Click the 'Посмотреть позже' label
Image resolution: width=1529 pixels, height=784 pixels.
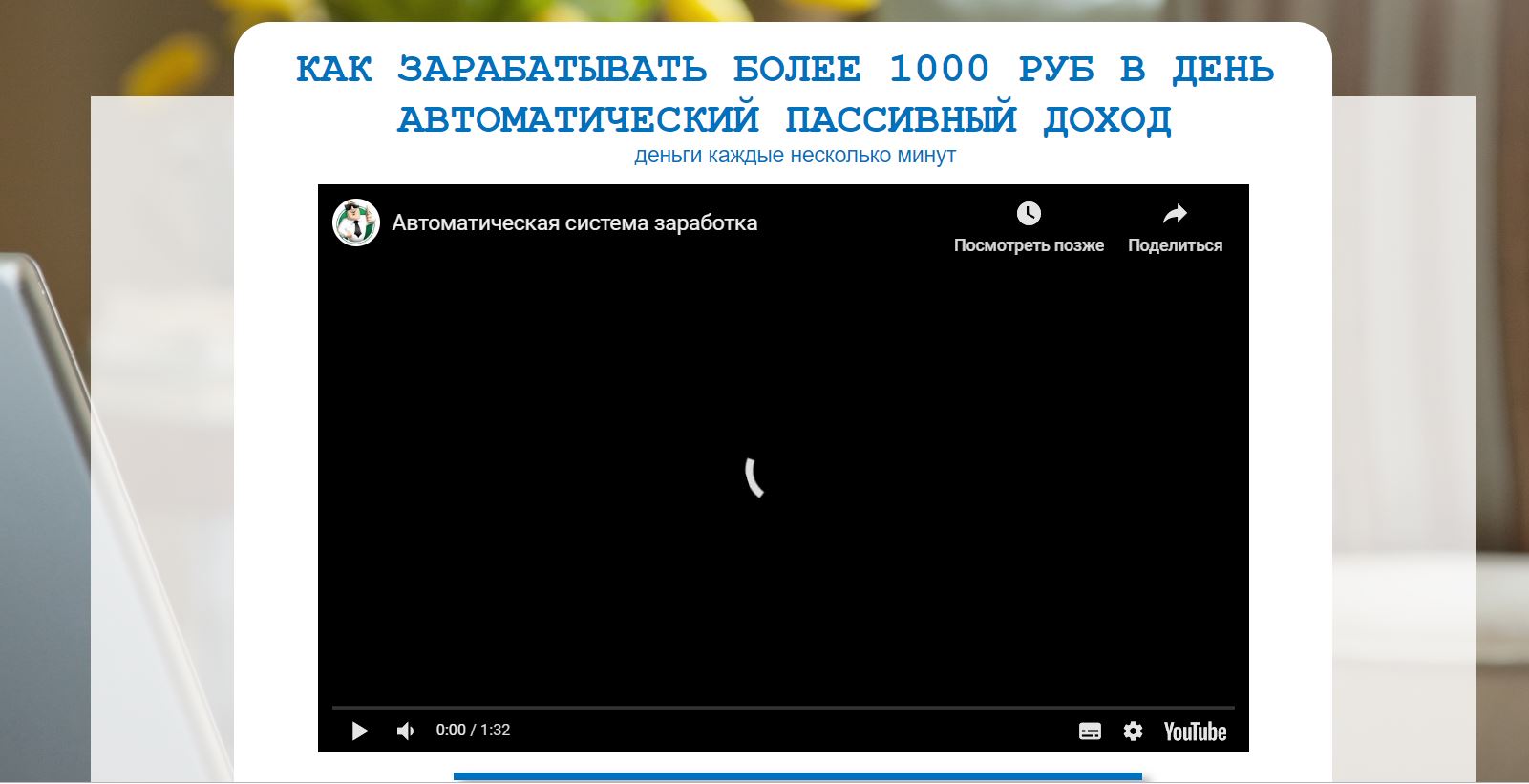tap(1029, 245)
